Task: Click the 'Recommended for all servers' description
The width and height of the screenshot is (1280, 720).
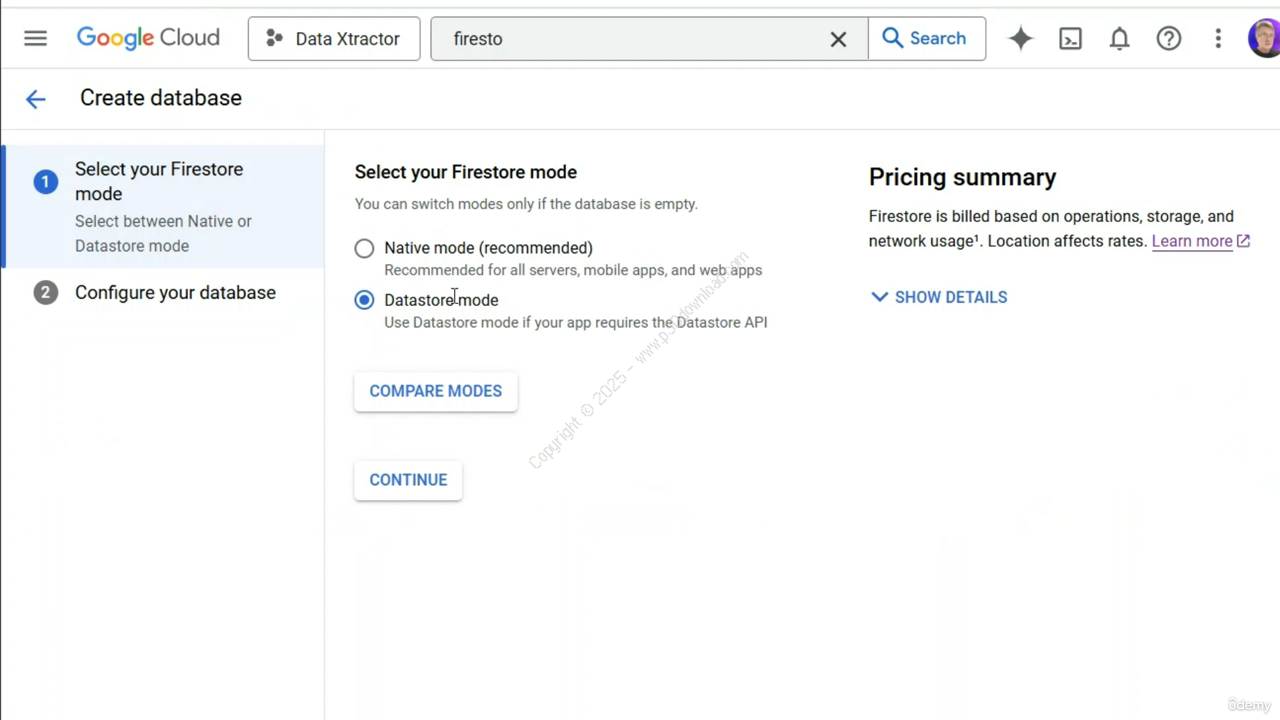Action: point(573,270)
